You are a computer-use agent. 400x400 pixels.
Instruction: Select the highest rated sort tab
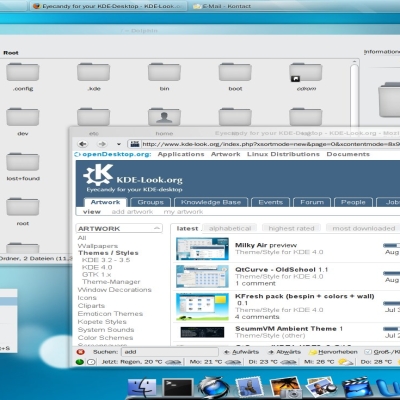[x=291, y=228]
